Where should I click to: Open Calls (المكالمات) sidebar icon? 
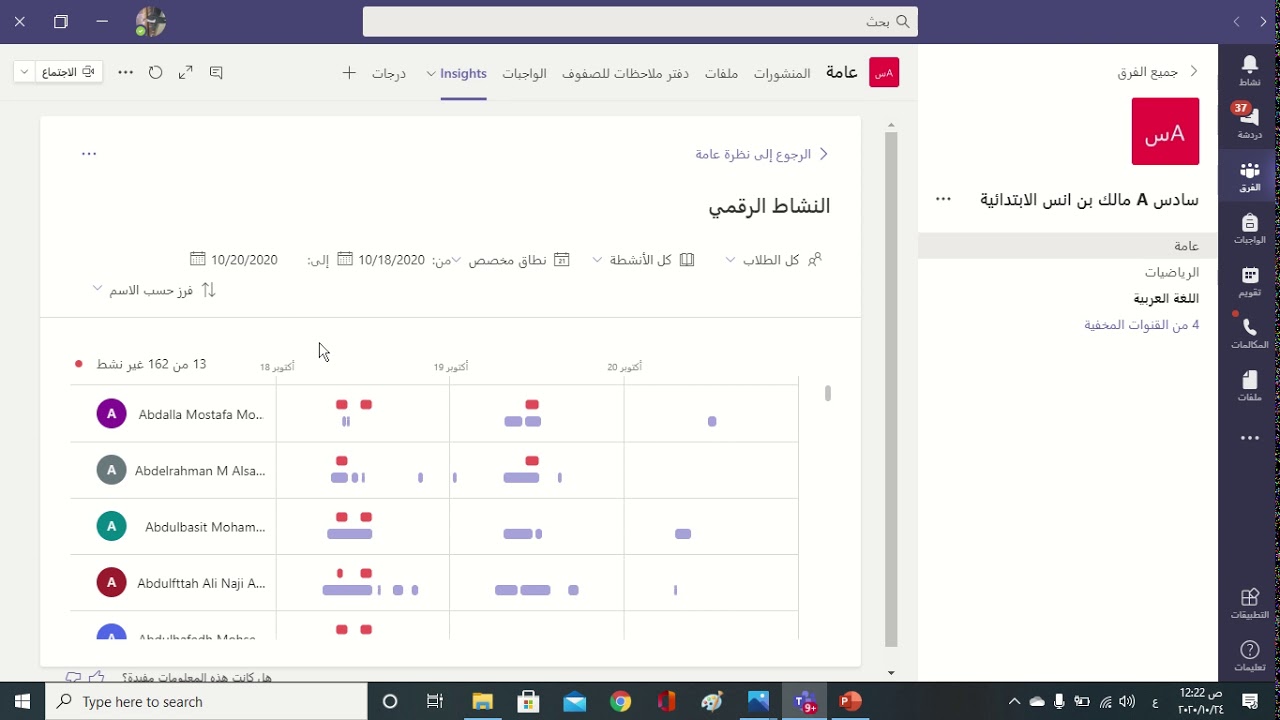tap(1249, 334)
